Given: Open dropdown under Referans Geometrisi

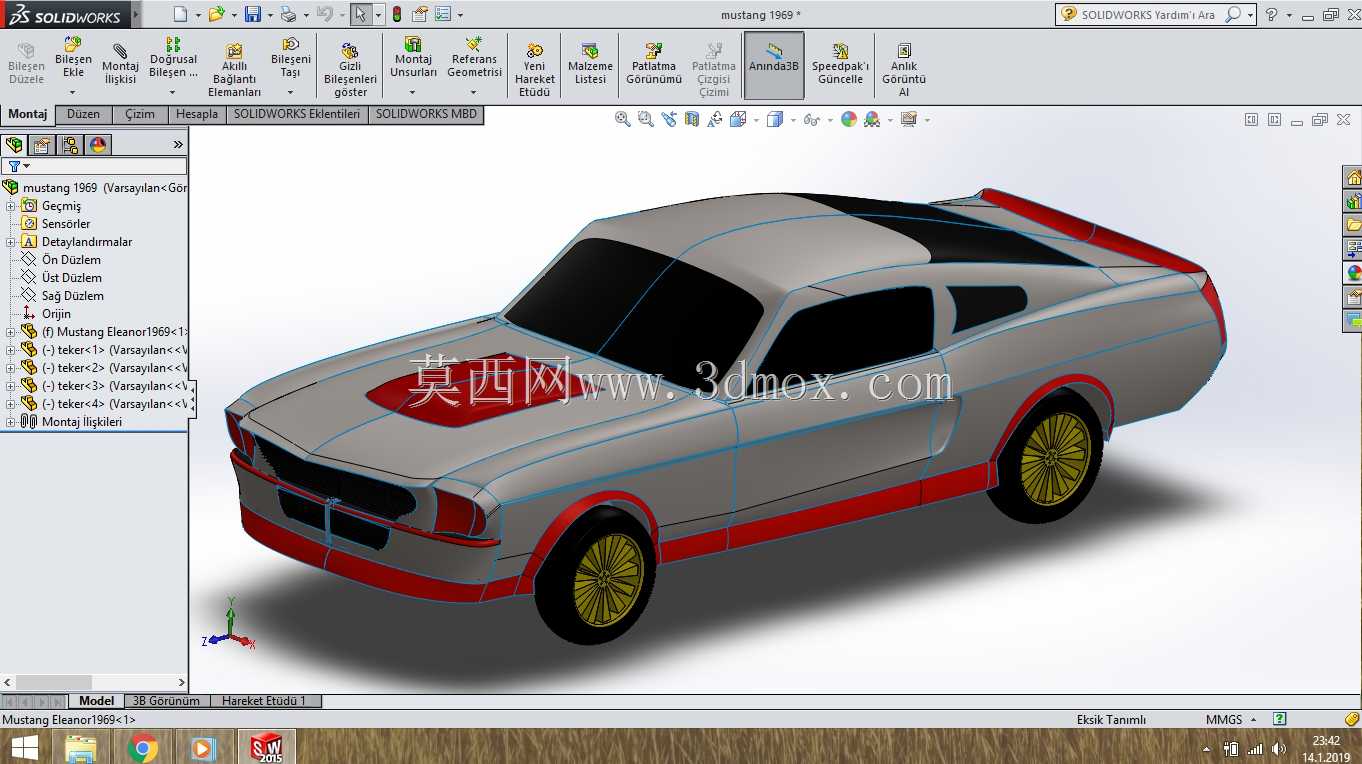Looking at the screenshot, I should [x=474, y=93].
